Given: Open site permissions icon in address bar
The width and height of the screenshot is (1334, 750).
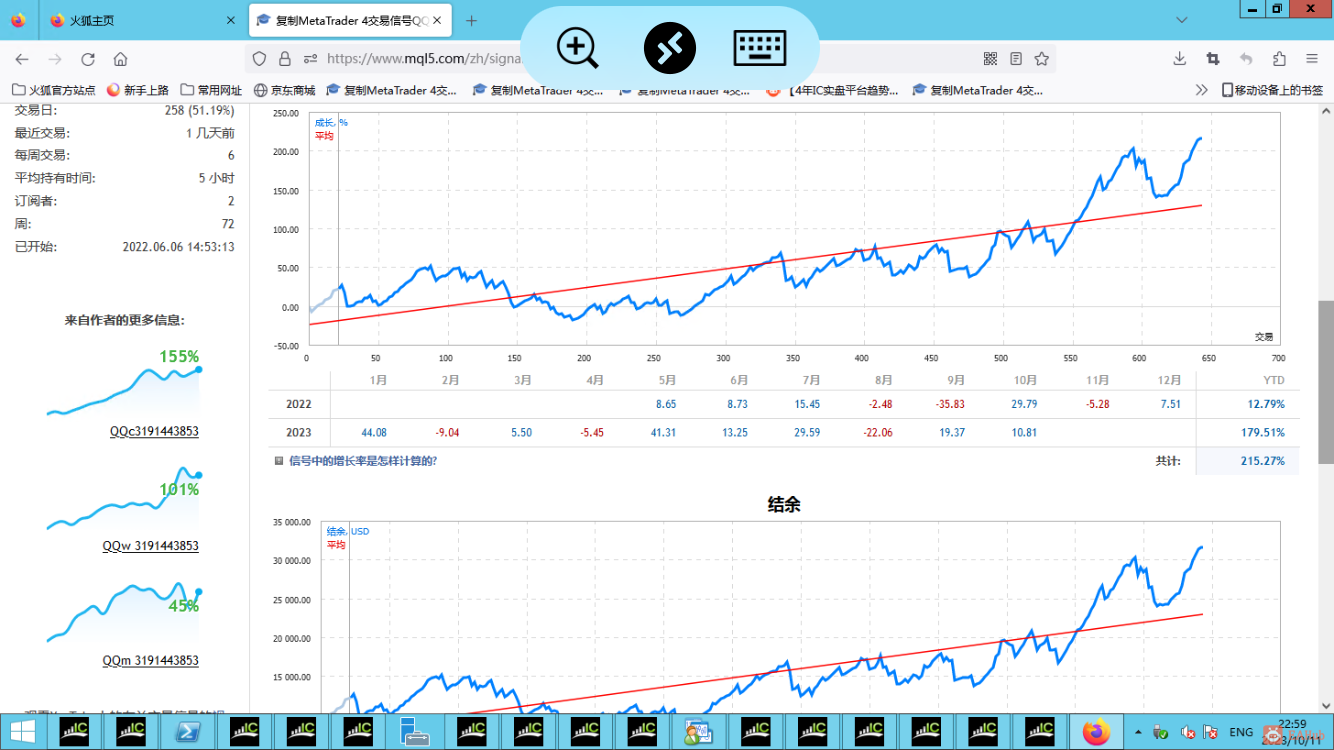Looking at the screenshot, I should tap(310, 59).
